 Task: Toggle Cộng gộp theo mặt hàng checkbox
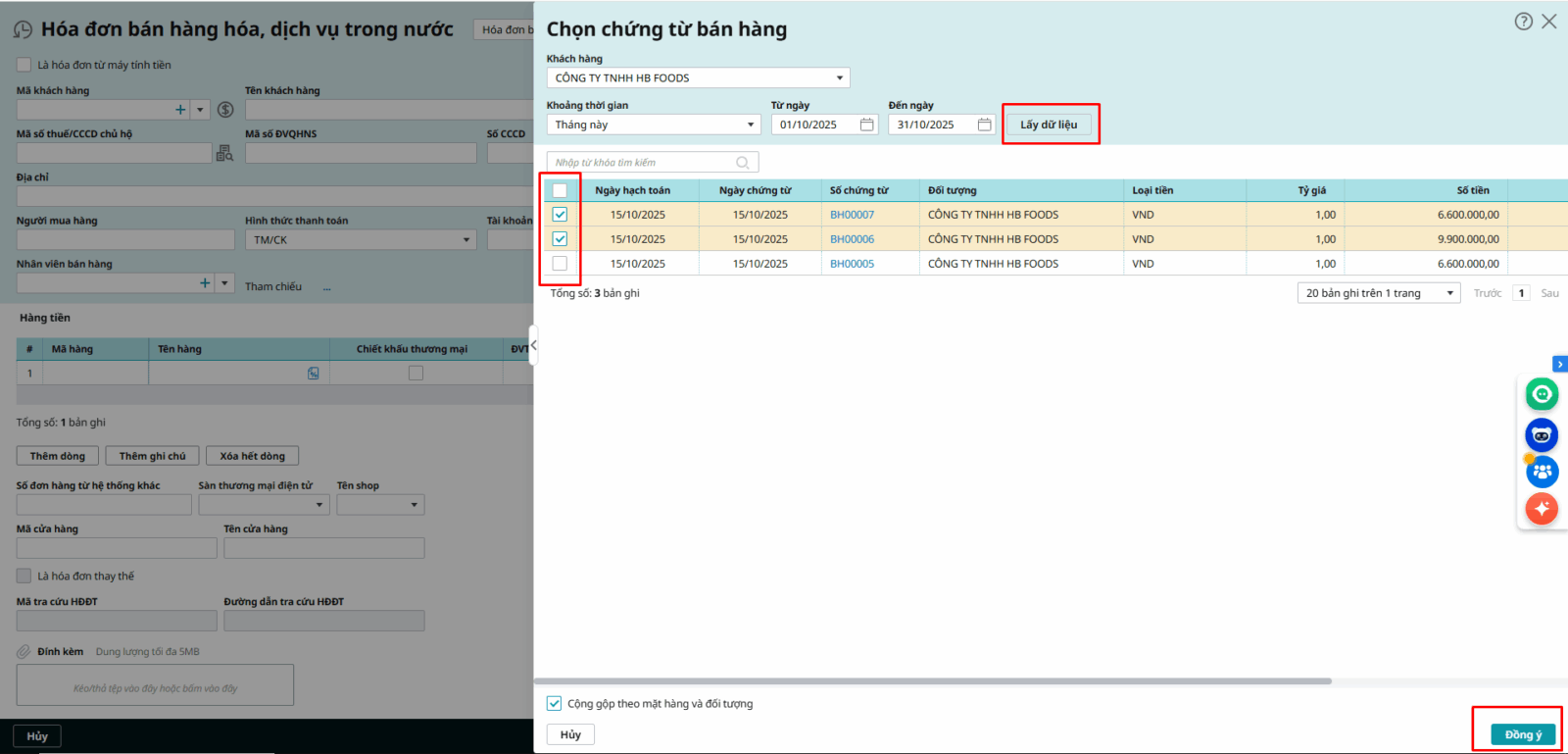pos(555,704)
